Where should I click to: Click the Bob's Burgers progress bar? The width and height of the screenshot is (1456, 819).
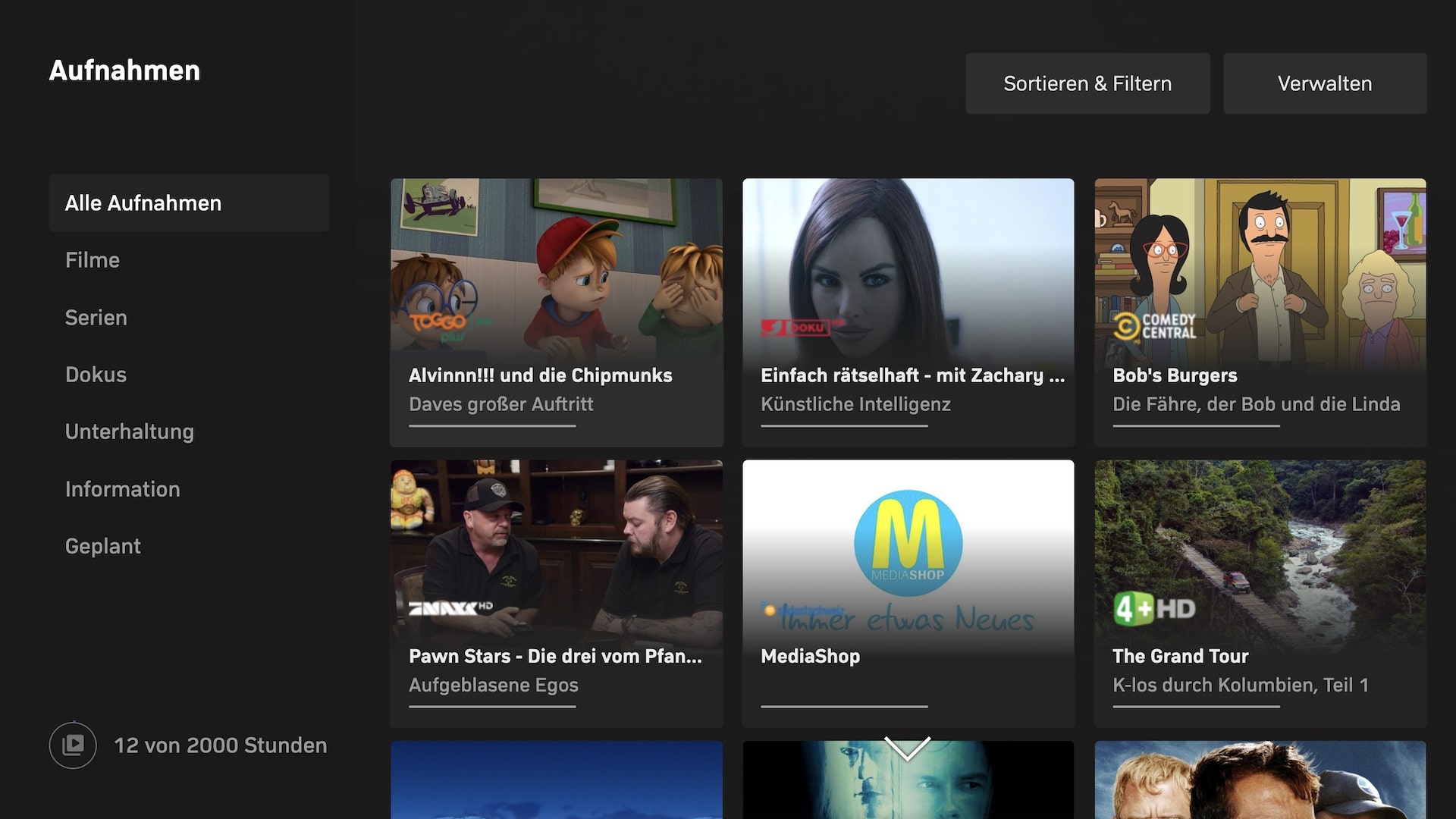[1196, 426]
